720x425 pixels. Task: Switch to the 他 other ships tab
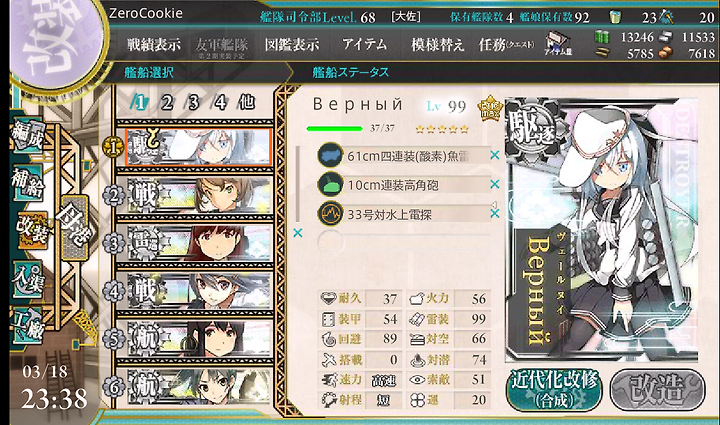click(x=247, y=102)
